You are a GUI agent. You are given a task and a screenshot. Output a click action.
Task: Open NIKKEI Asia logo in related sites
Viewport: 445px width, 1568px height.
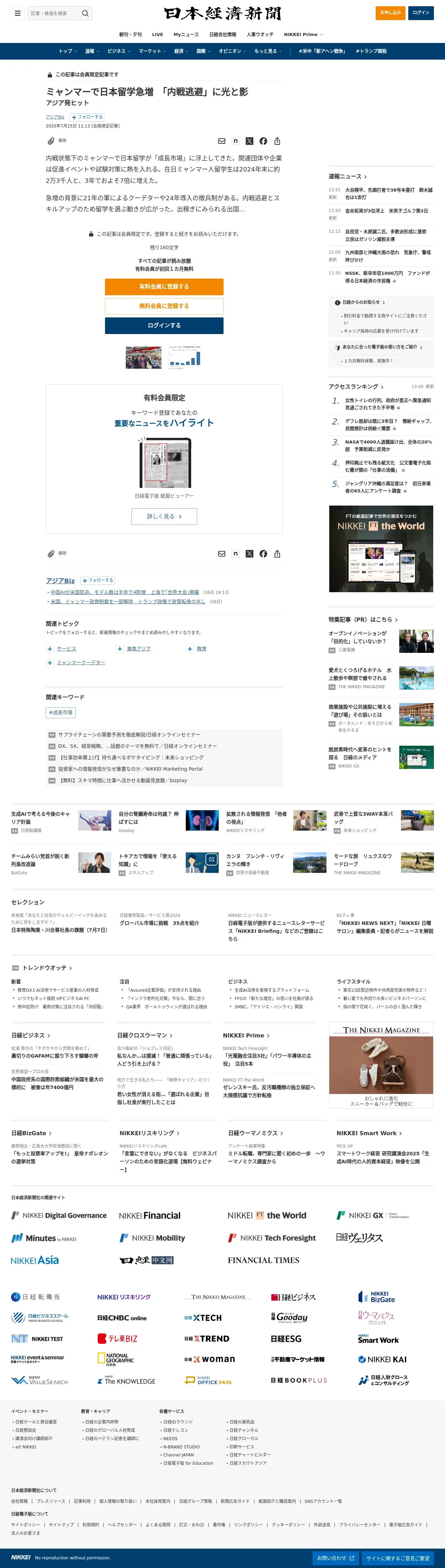pos(35,1260)
